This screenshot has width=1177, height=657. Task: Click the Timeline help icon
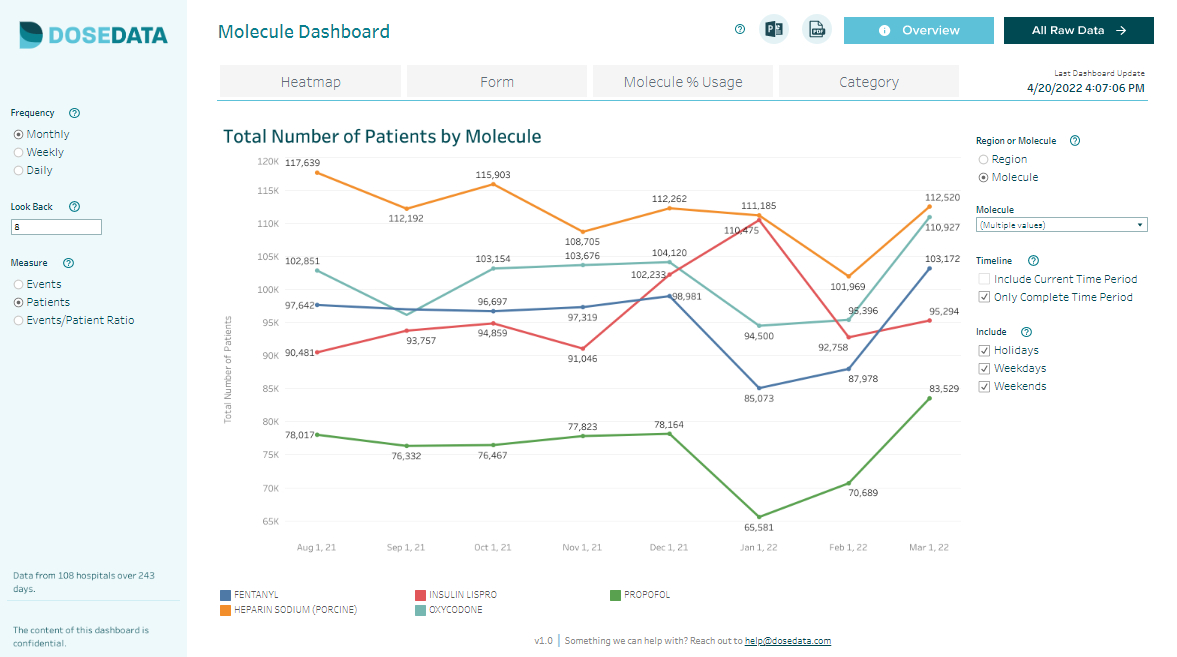click(x=1034, y=261)
